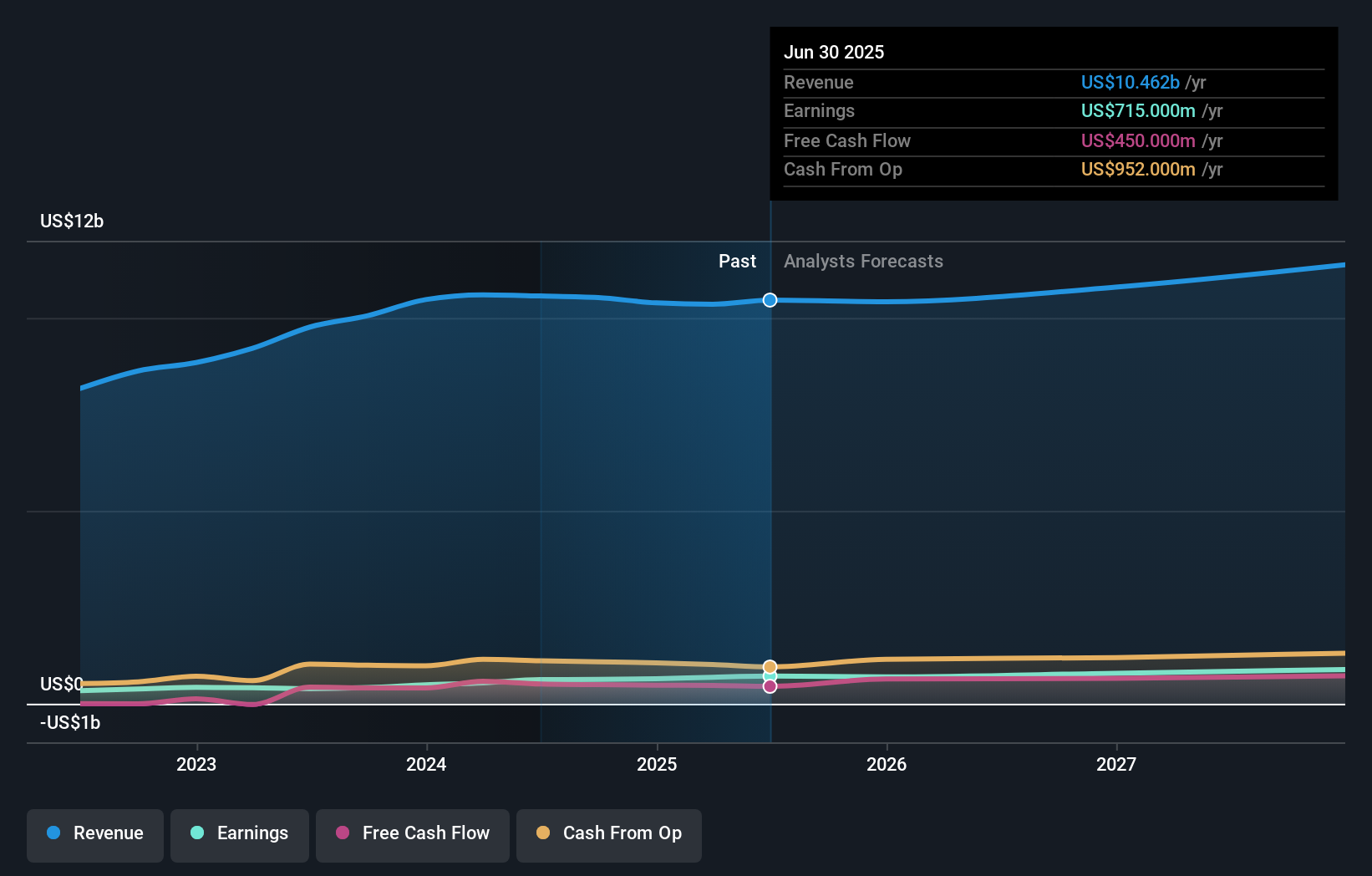Click the US$952.000m cash from op value
This screenshot has width=1372, height=876.
(1138, 169)
